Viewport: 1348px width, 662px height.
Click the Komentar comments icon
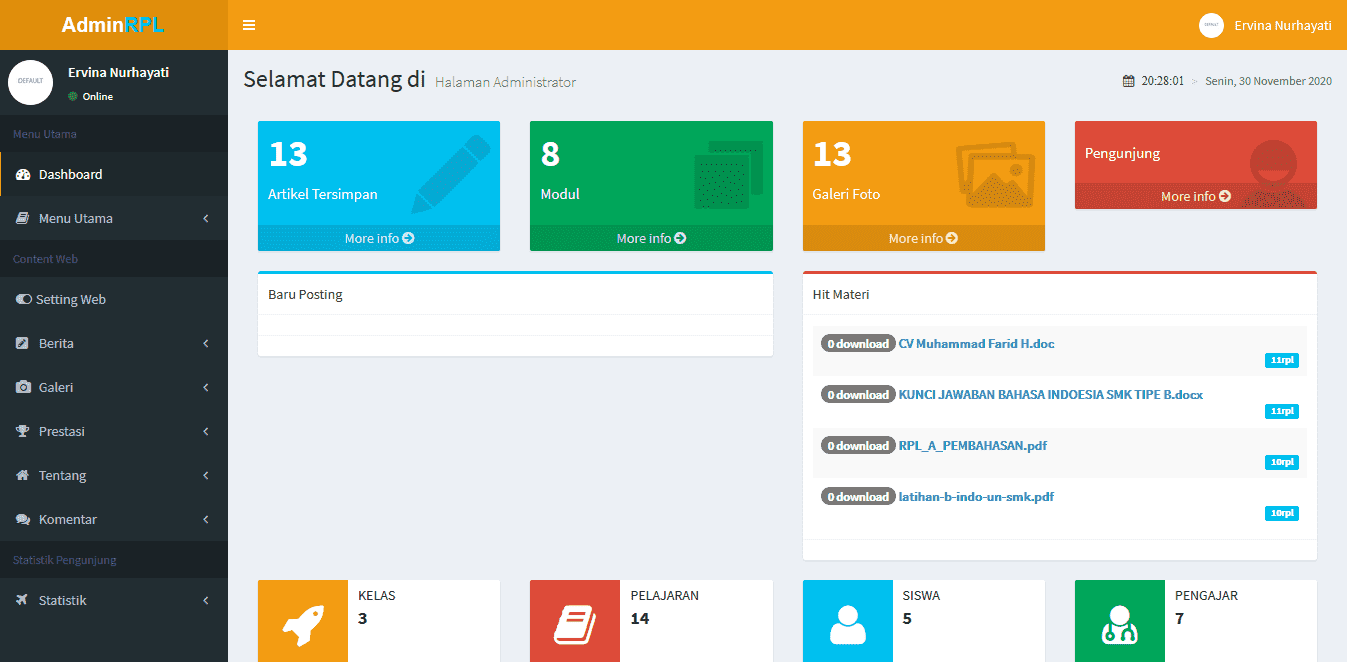coord(22,519)
